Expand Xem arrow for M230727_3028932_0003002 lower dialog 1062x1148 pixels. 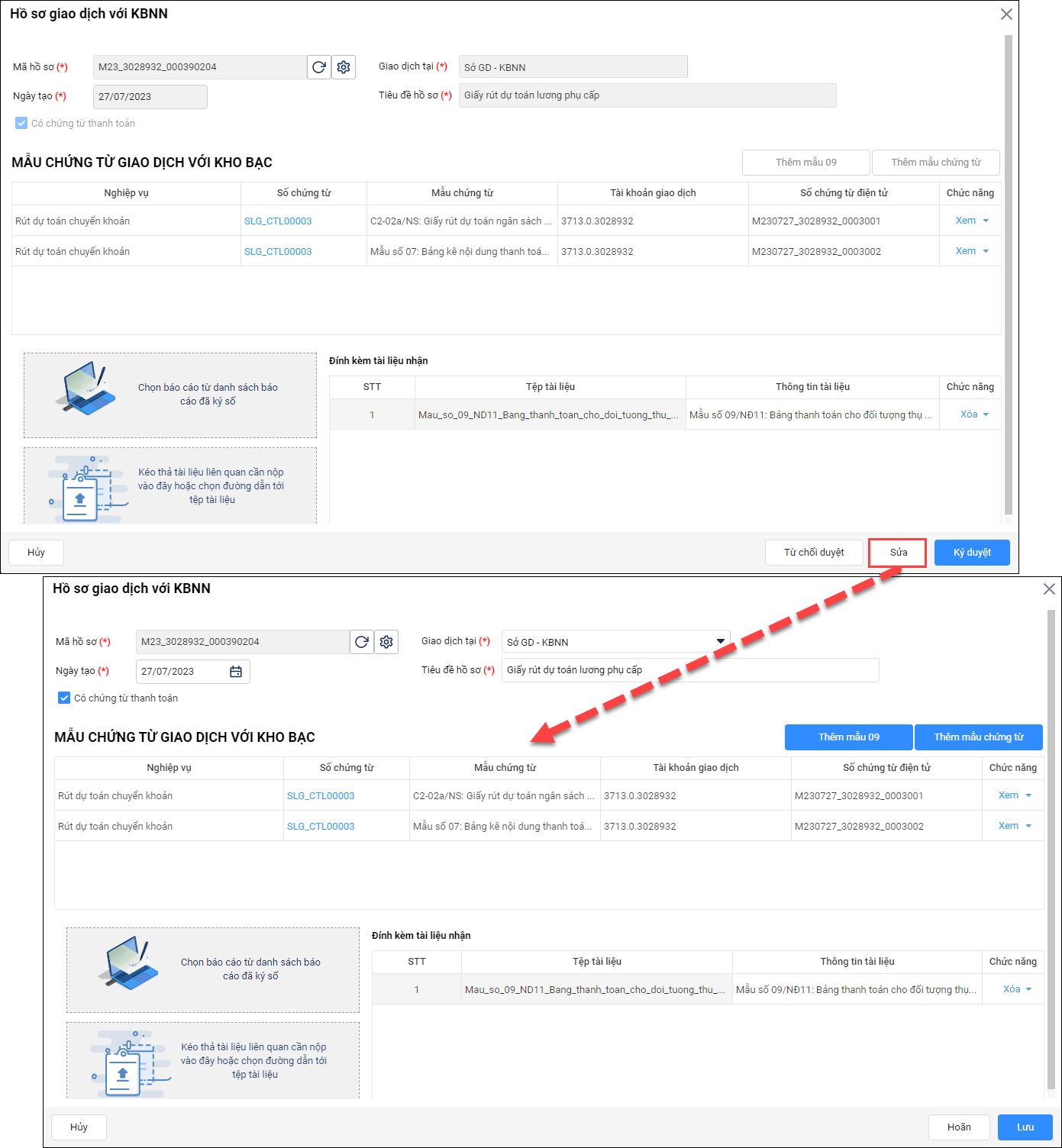pos(1028,826)
